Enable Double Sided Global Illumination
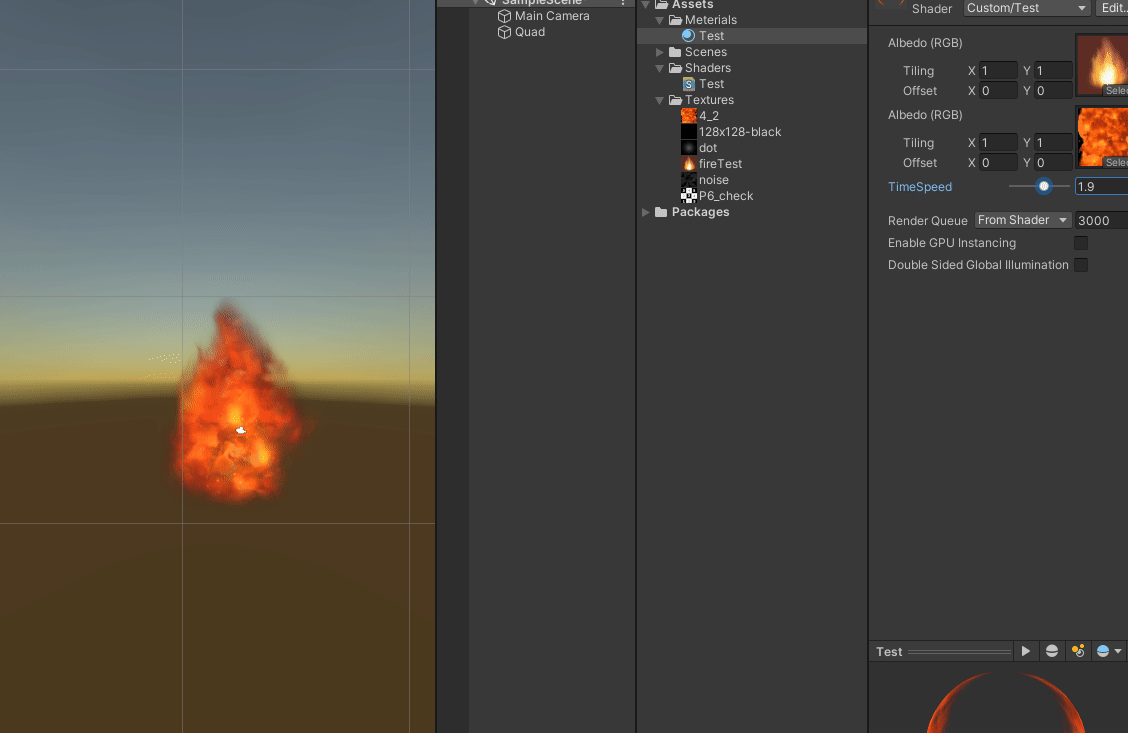The height and width of the screenshot is (733, 1128). 1081,265
